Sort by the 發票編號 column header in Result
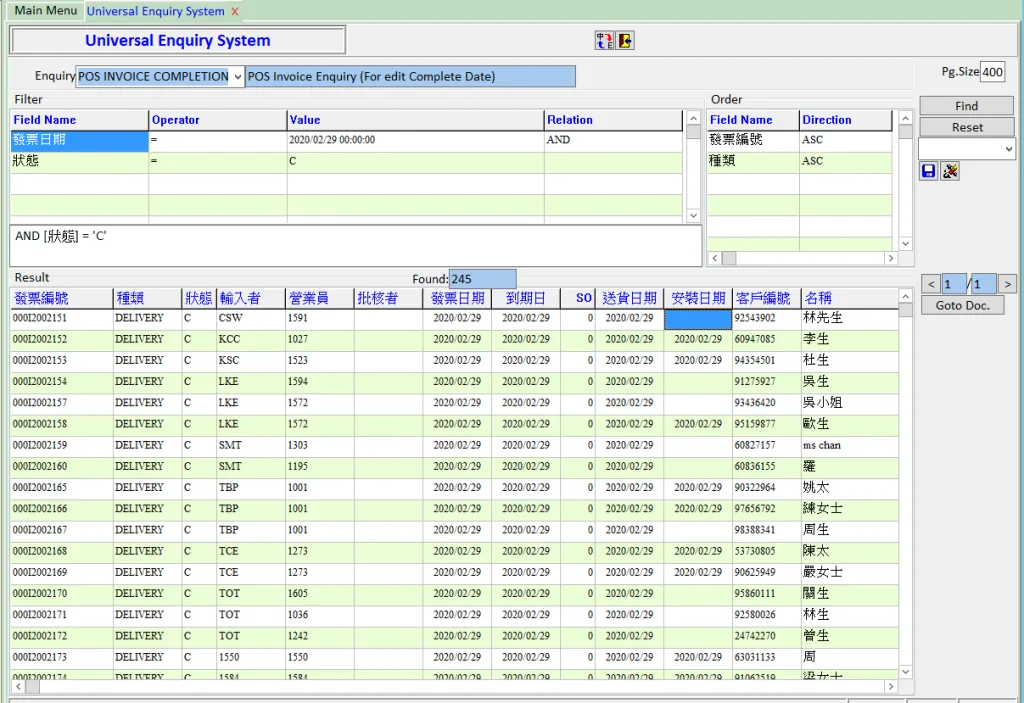 (x=42, y=298)
